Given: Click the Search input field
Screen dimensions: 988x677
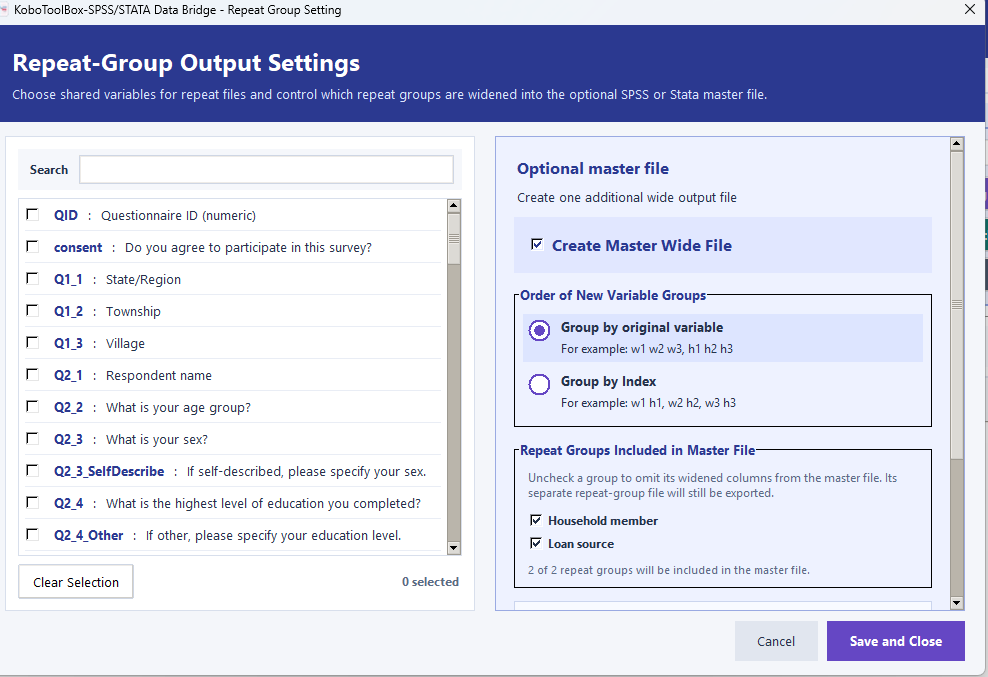Looking at the screenshot, I should click(266, 170).
